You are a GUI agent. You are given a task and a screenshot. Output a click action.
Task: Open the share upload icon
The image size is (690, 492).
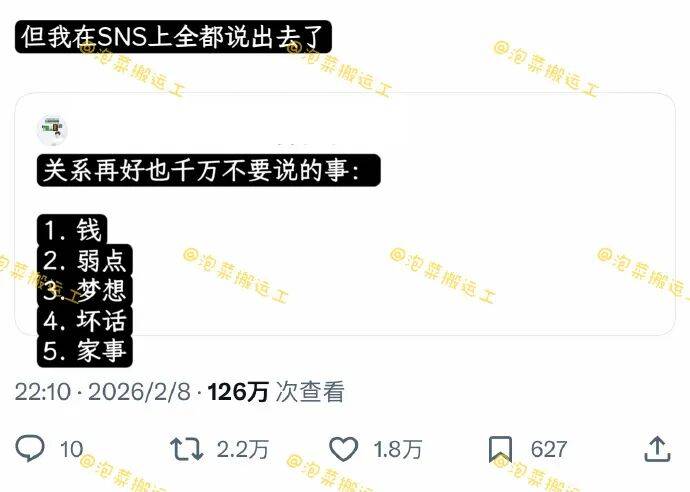[657, 448]
